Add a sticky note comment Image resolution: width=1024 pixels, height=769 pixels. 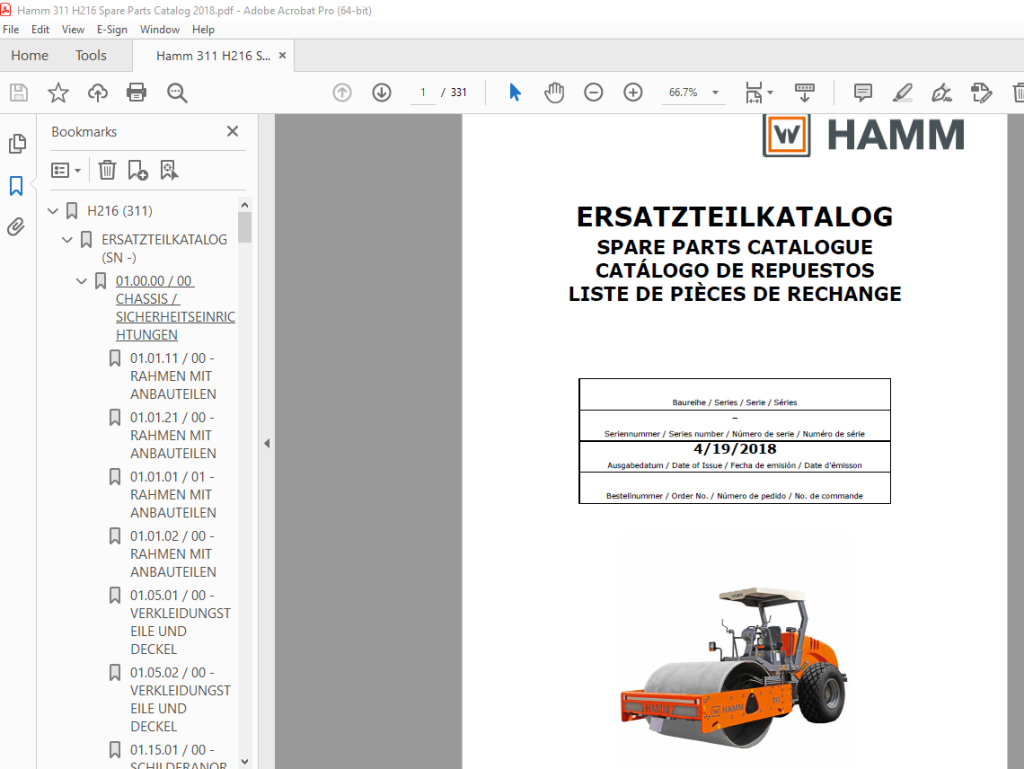[863, 93]
